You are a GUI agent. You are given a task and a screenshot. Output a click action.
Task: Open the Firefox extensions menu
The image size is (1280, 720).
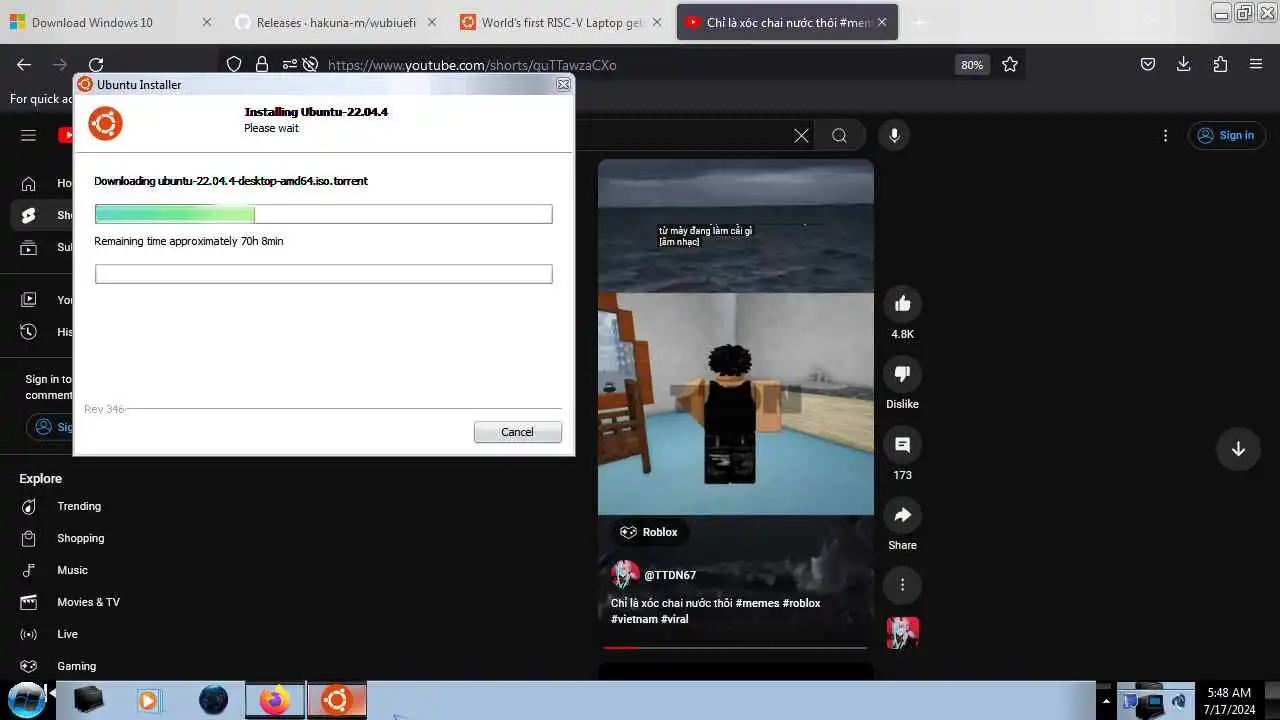[1220, 64]
